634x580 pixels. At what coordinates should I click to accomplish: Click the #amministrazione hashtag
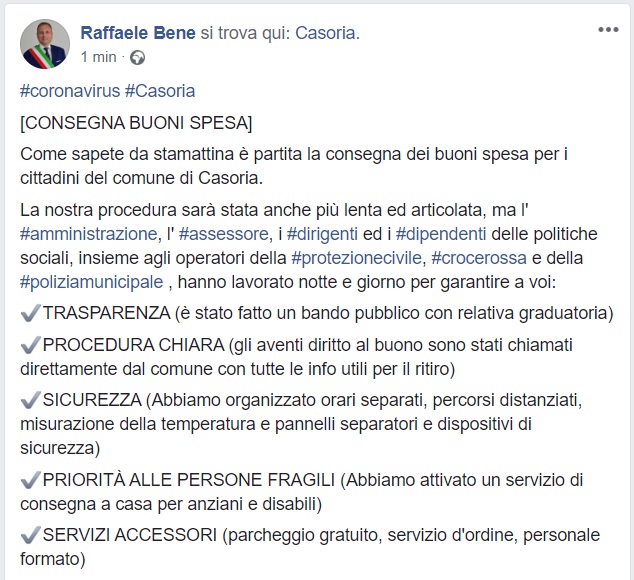pyautogui.click(x=88, y=233)
